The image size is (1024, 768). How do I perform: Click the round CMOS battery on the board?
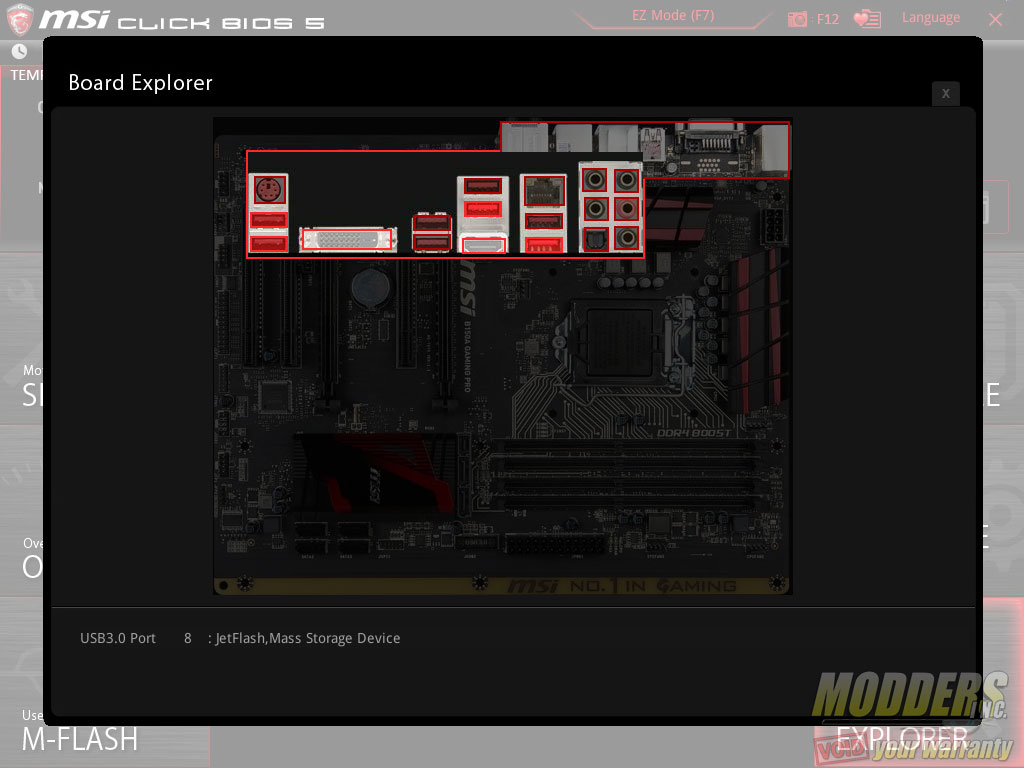[x=370, y=287]
